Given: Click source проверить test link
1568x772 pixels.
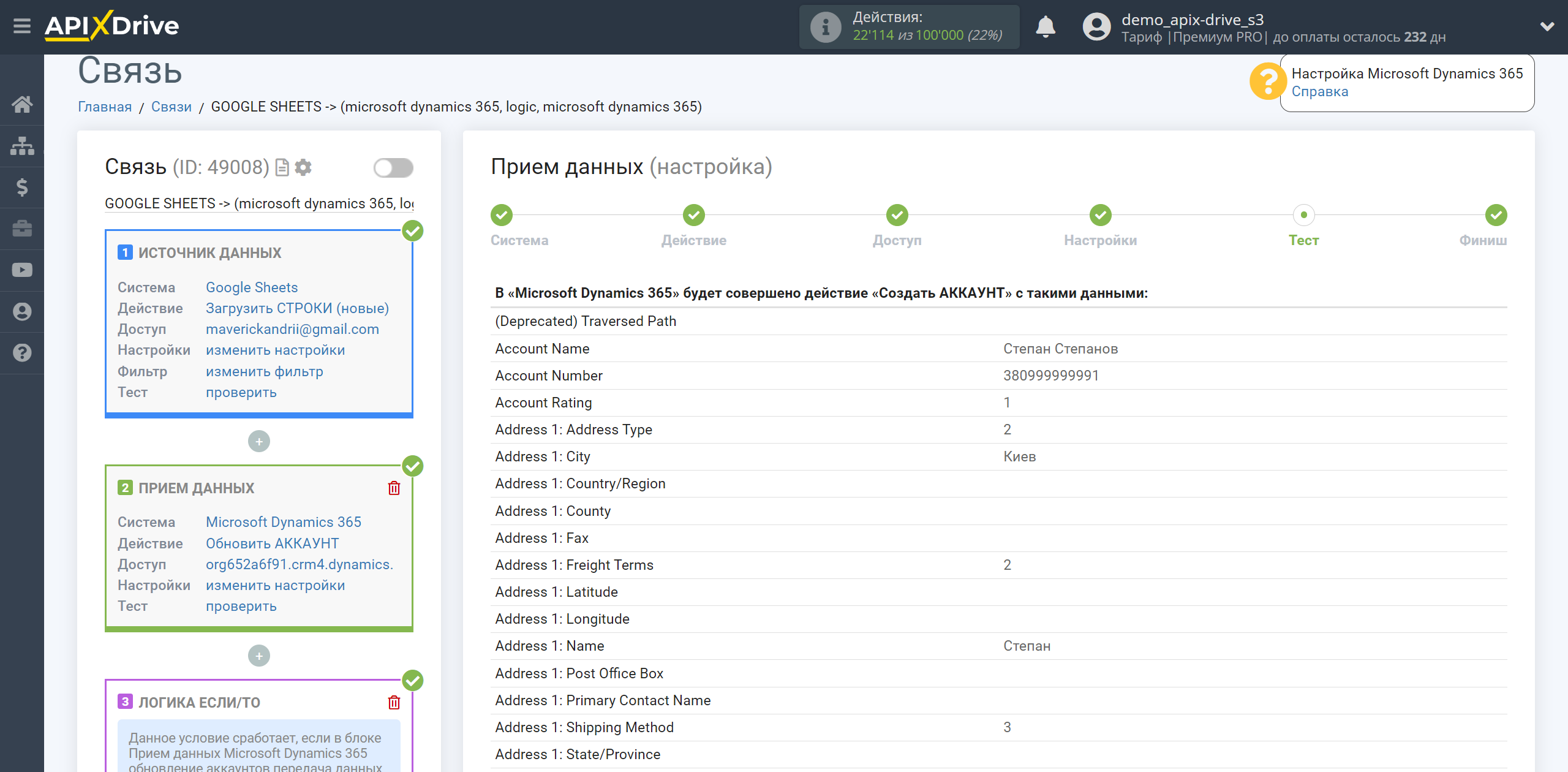Looking at the screenshot, I should pos(241,392).
